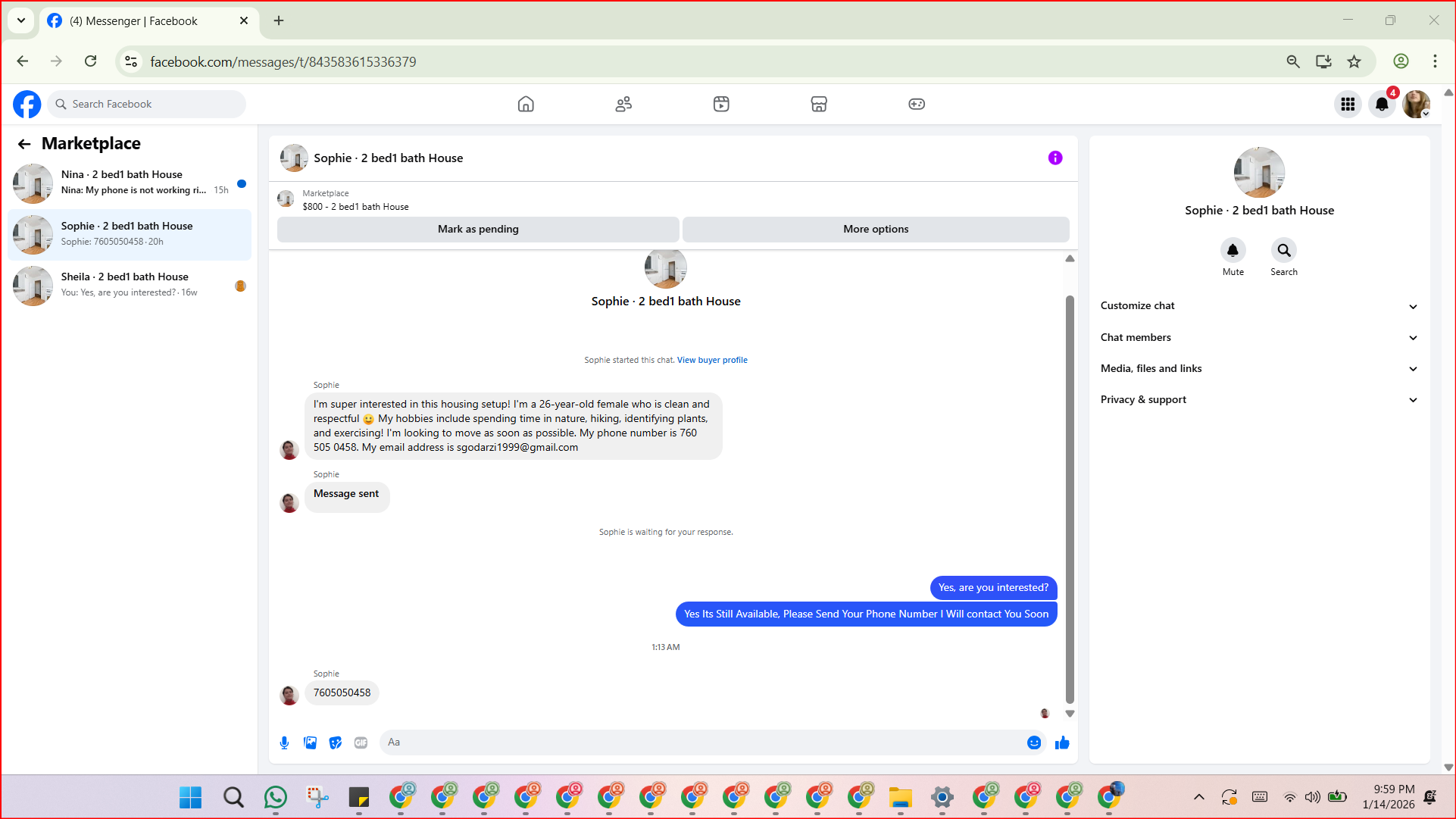The height and width of the screenshot is (819, 1456).
Task: Open the Marketplace tab in top navigation
Action: (x=819, y=105)
